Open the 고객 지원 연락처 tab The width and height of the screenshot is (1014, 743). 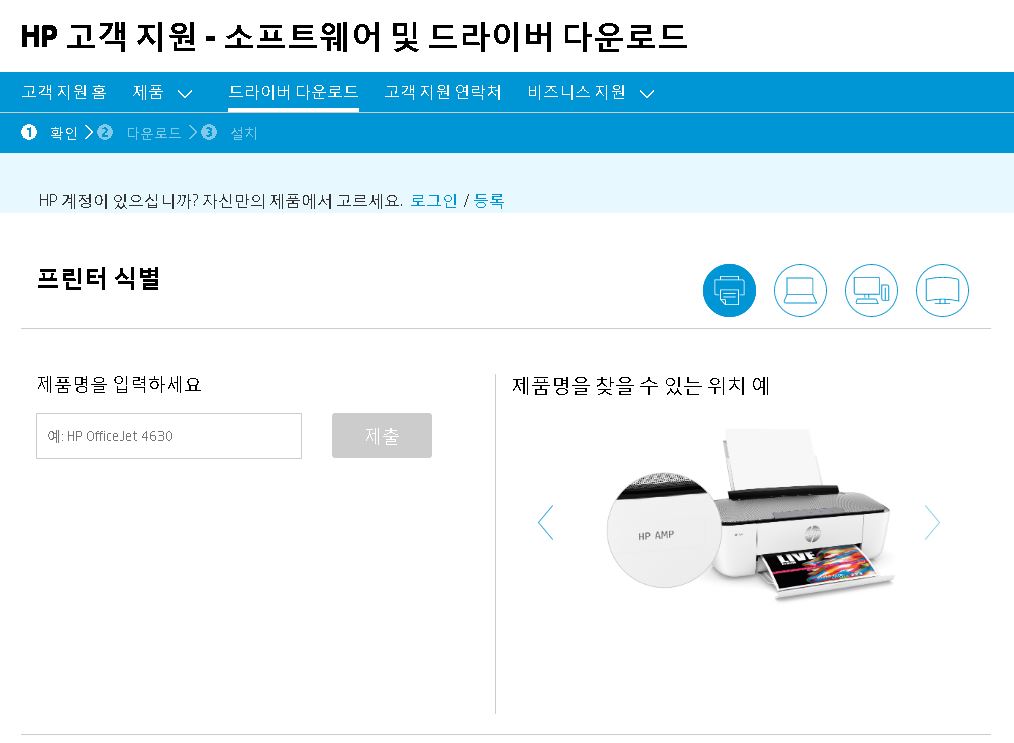tap(443, 92)
